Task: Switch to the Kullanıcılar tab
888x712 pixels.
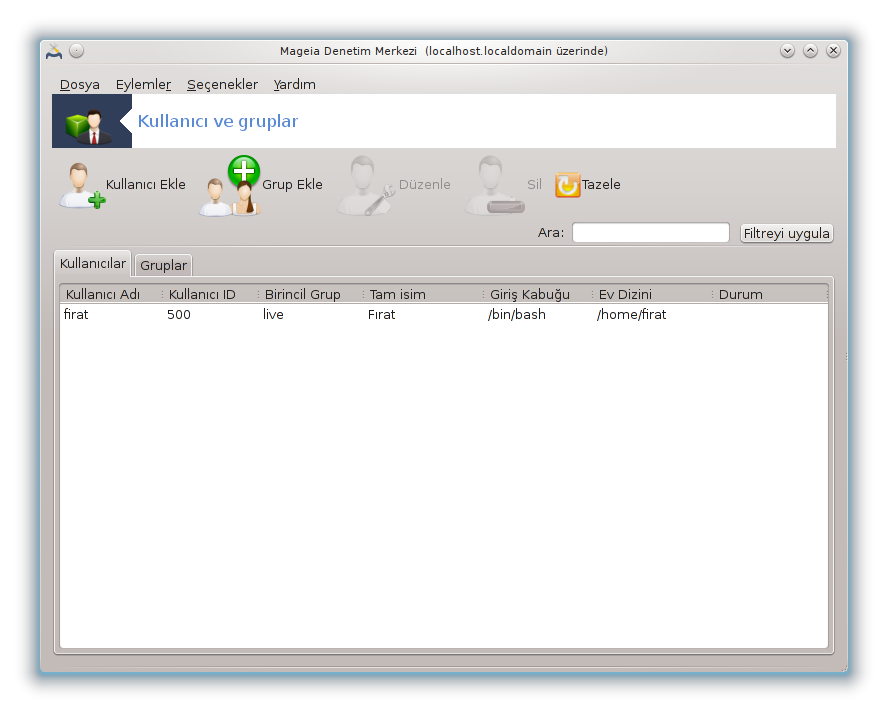Action: point(93,263)
